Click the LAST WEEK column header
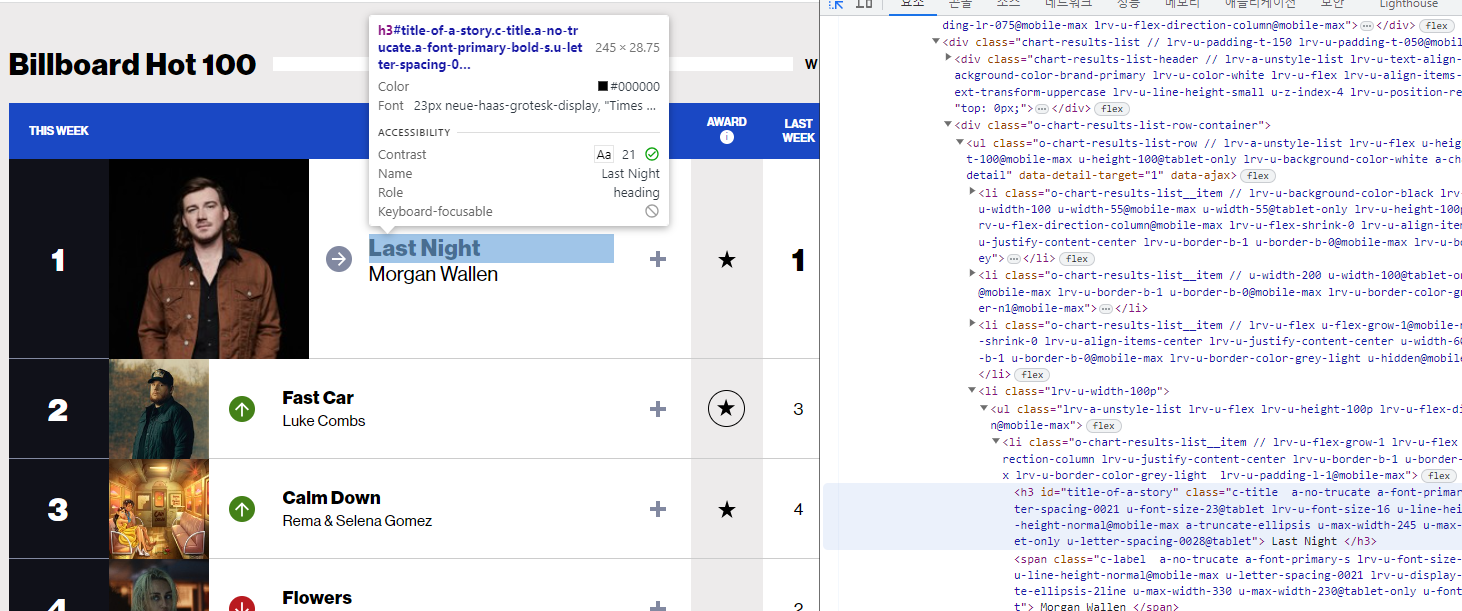1462x611 pixels. (798, 131)
